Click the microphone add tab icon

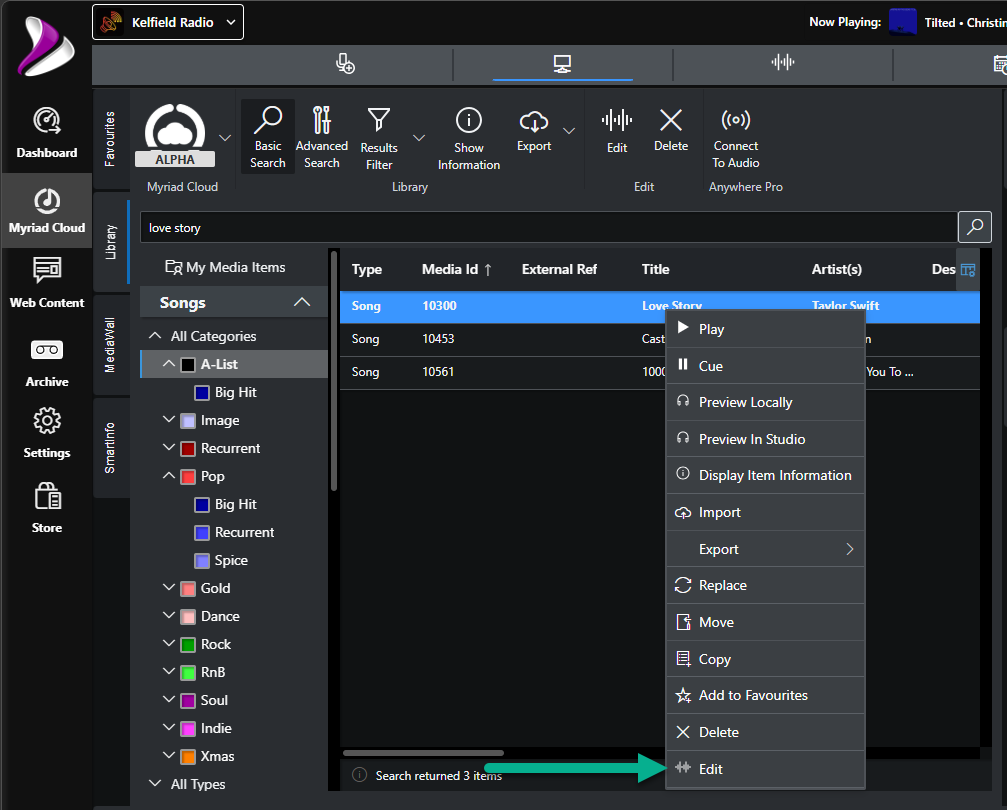pyautogui.click(x=345, y=64)
